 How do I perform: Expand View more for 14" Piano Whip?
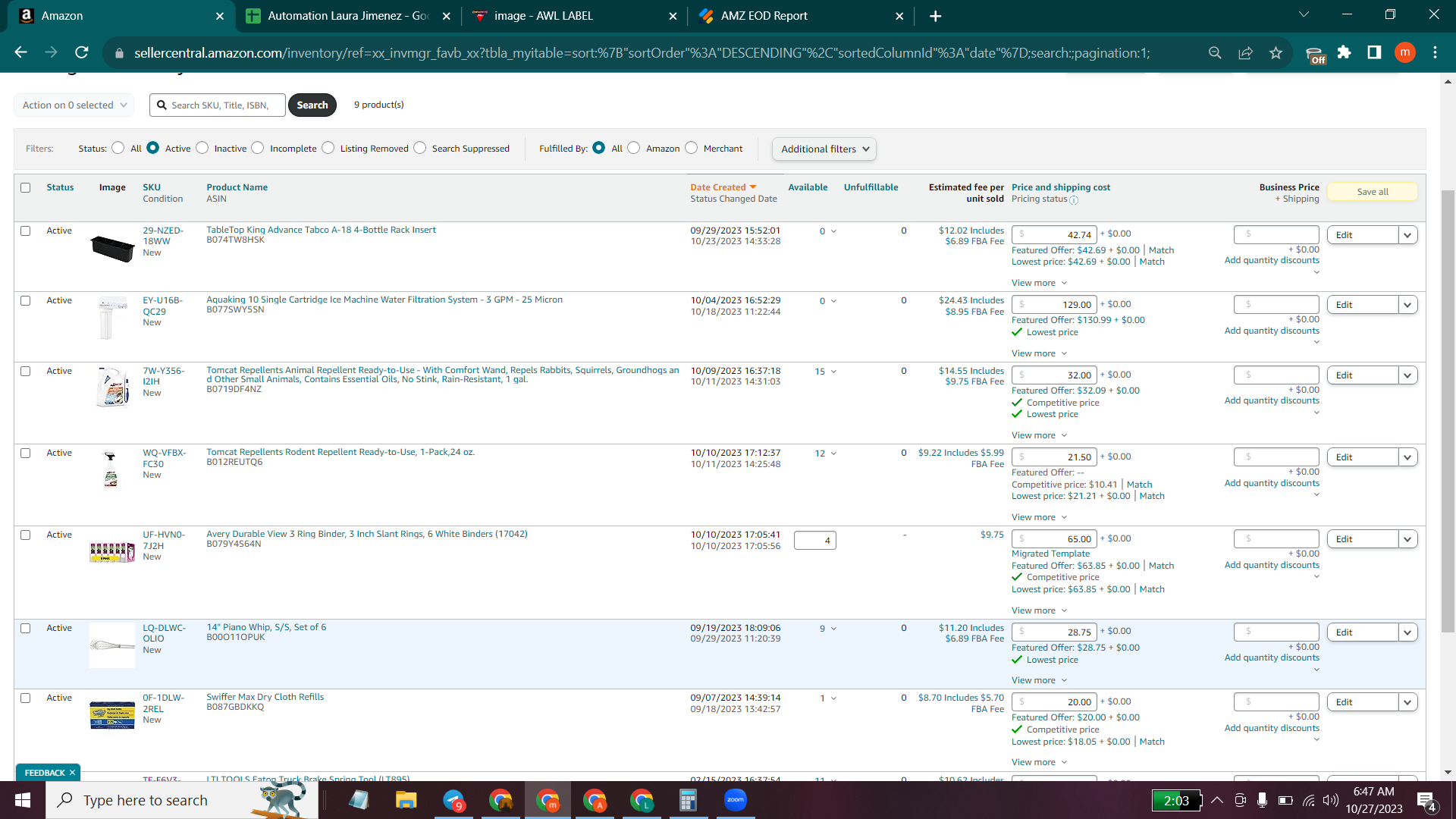[x=1039, y=680]
